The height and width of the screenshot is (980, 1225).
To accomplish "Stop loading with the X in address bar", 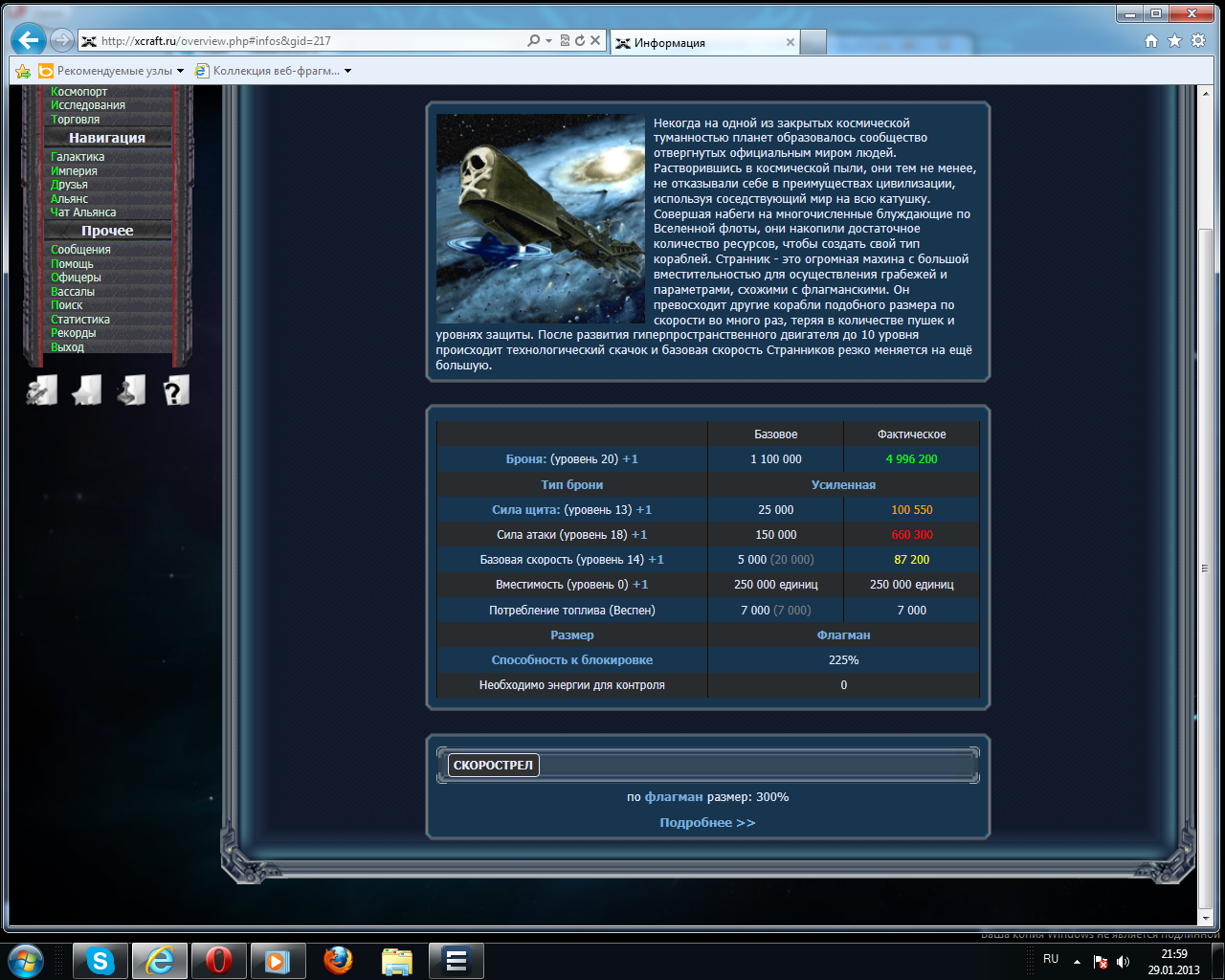I will (x=595, y=40).
